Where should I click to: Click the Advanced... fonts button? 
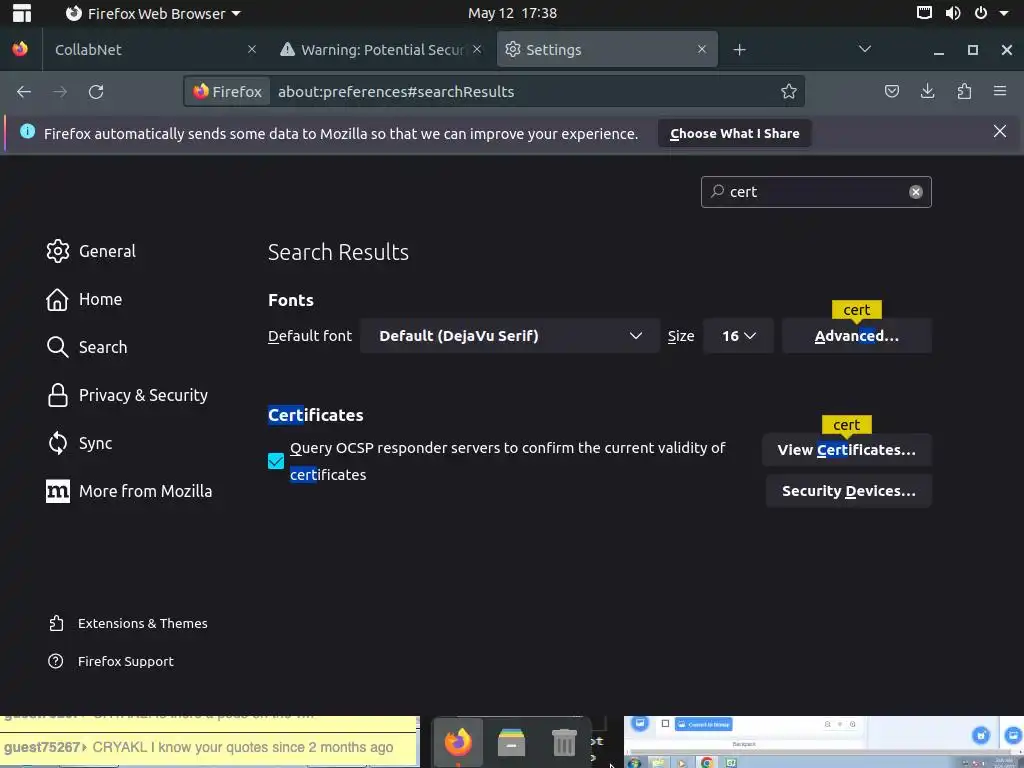coord(856,336)
